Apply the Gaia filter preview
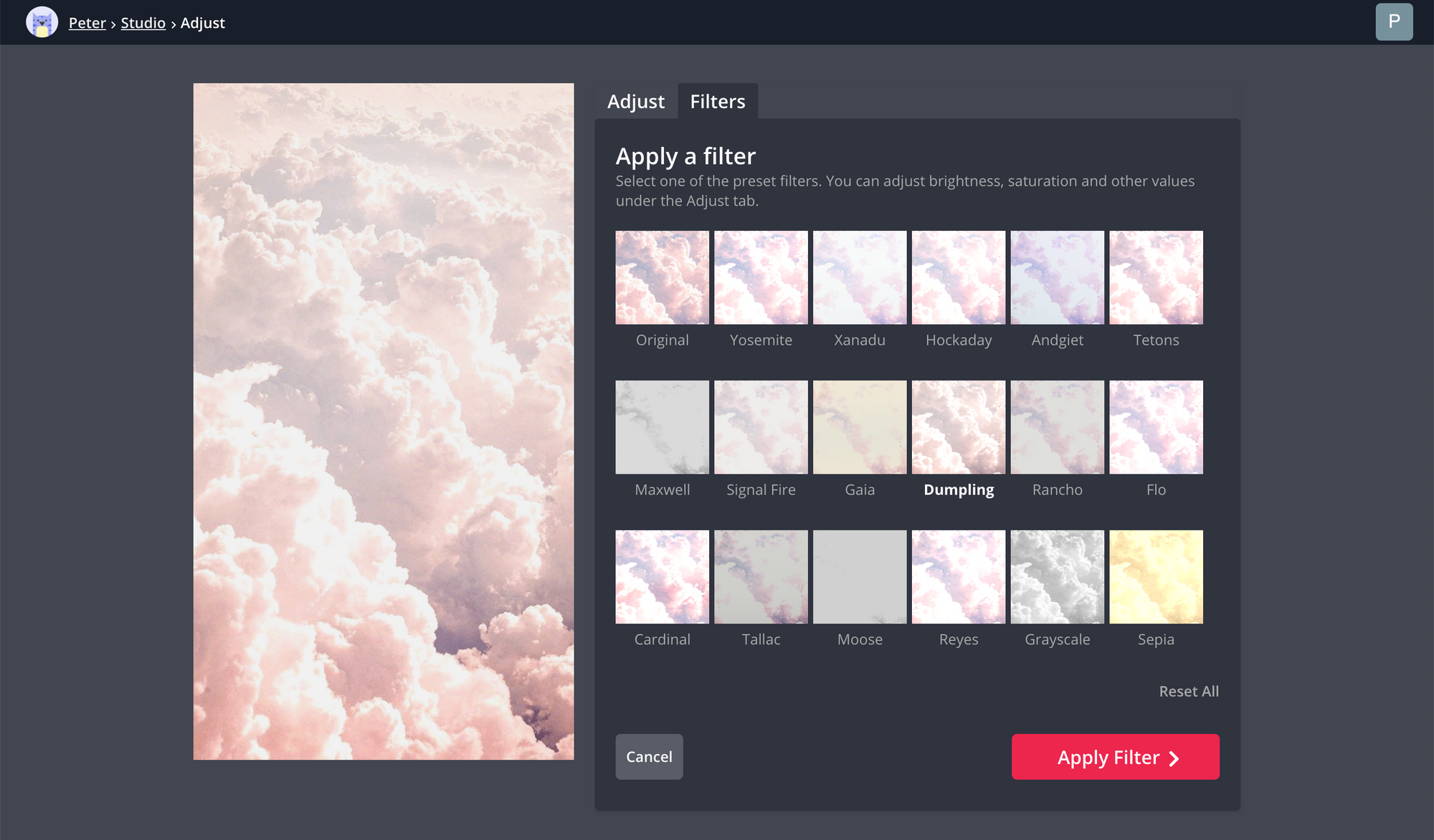Viewport: 1434px width, 840px height. [x=859, y=426]
